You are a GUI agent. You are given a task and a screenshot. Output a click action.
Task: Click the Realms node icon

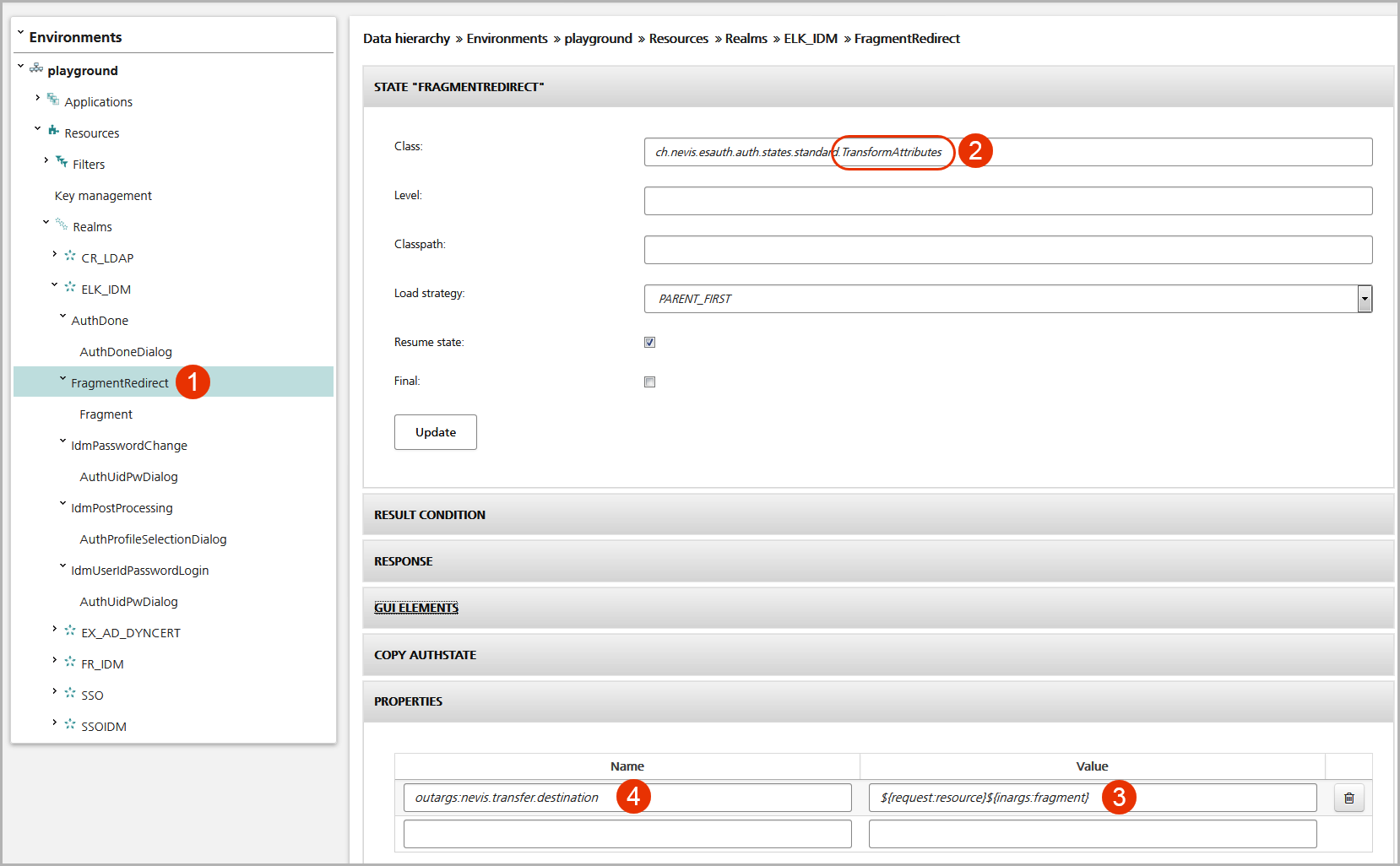point(62,224)
